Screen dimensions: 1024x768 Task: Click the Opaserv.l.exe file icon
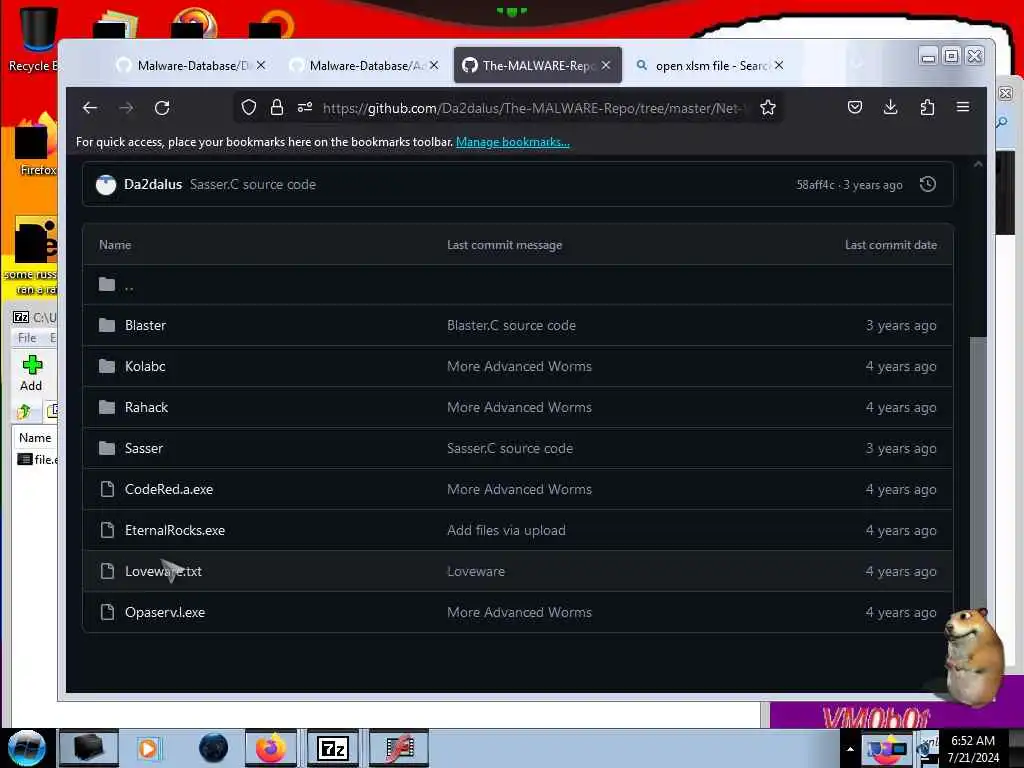(x=107, y=612)
